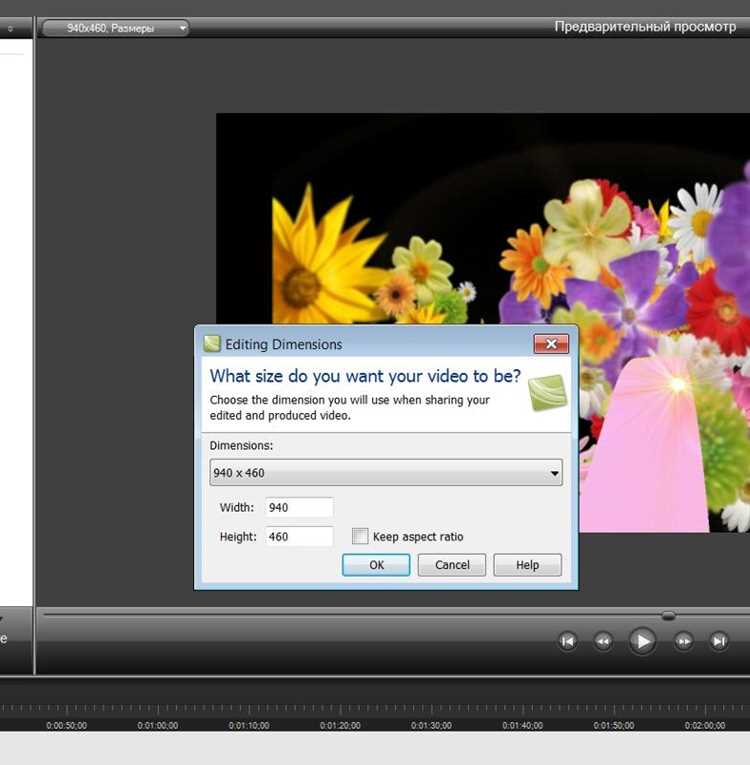The image size is (750, 765).
Task: Click into the Height input field
Action: [299, 537]
